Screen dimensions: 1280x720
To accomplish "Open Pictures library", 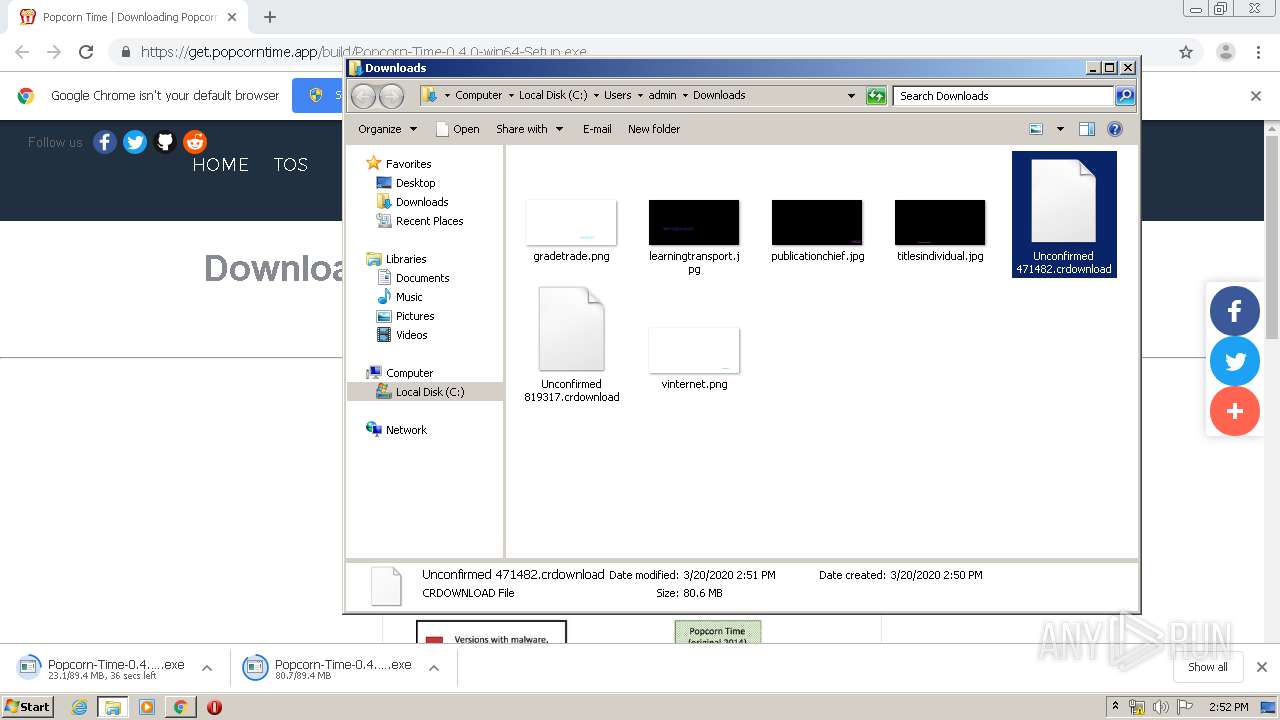I will (x=414, y=316).
